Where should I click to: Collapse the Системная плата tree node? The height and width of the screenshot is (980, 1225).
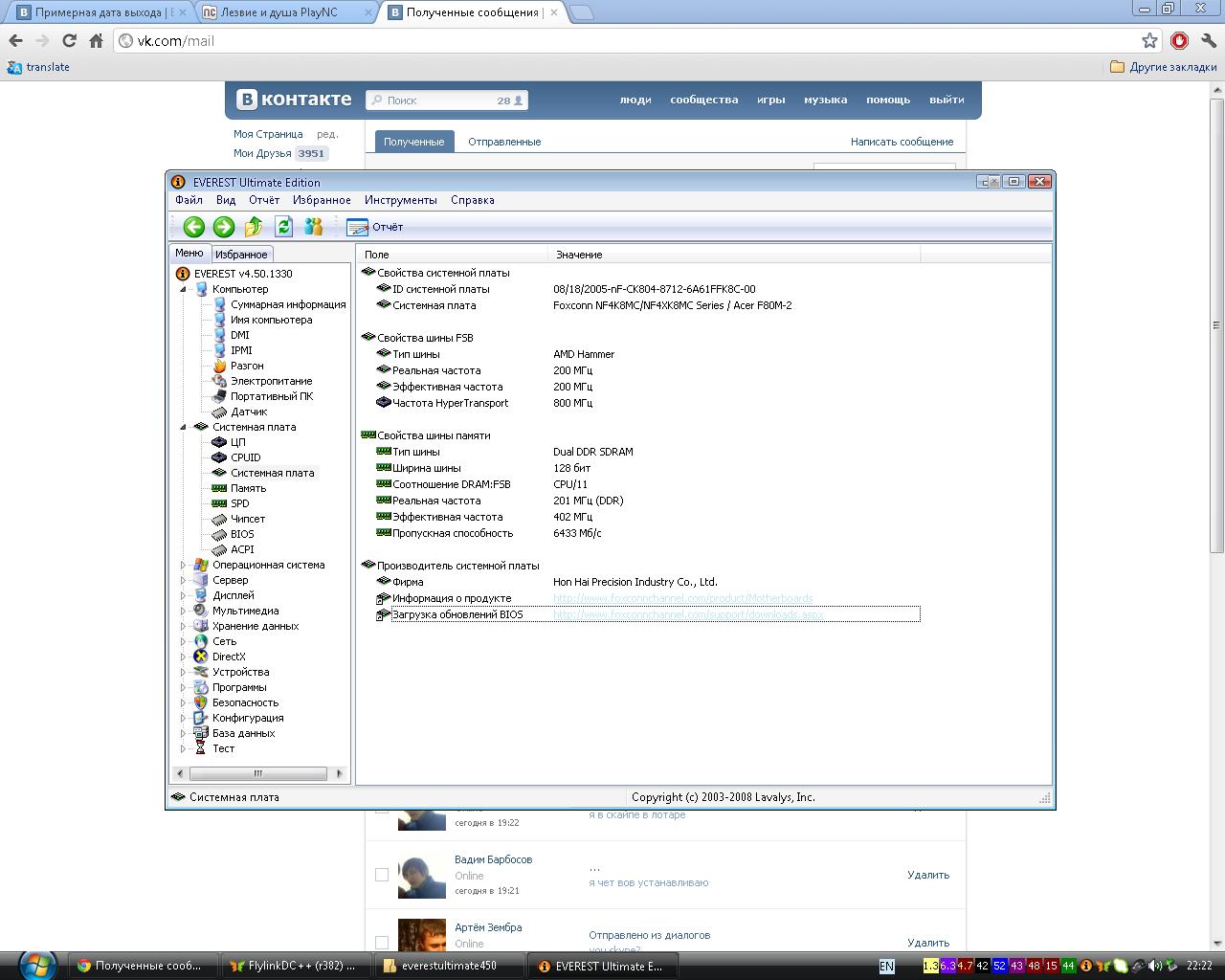tap(183, 427)
